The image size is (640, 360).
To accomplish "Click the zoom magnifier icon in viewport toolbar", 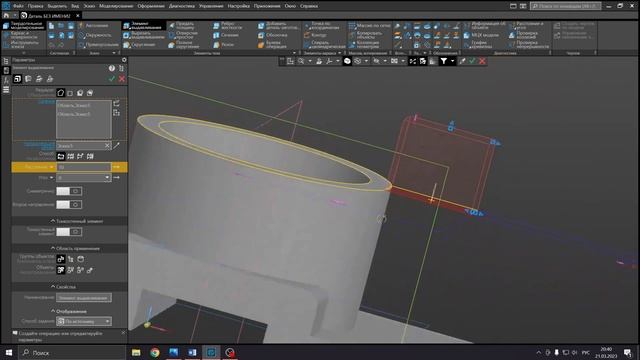I will tap(301, 61).
